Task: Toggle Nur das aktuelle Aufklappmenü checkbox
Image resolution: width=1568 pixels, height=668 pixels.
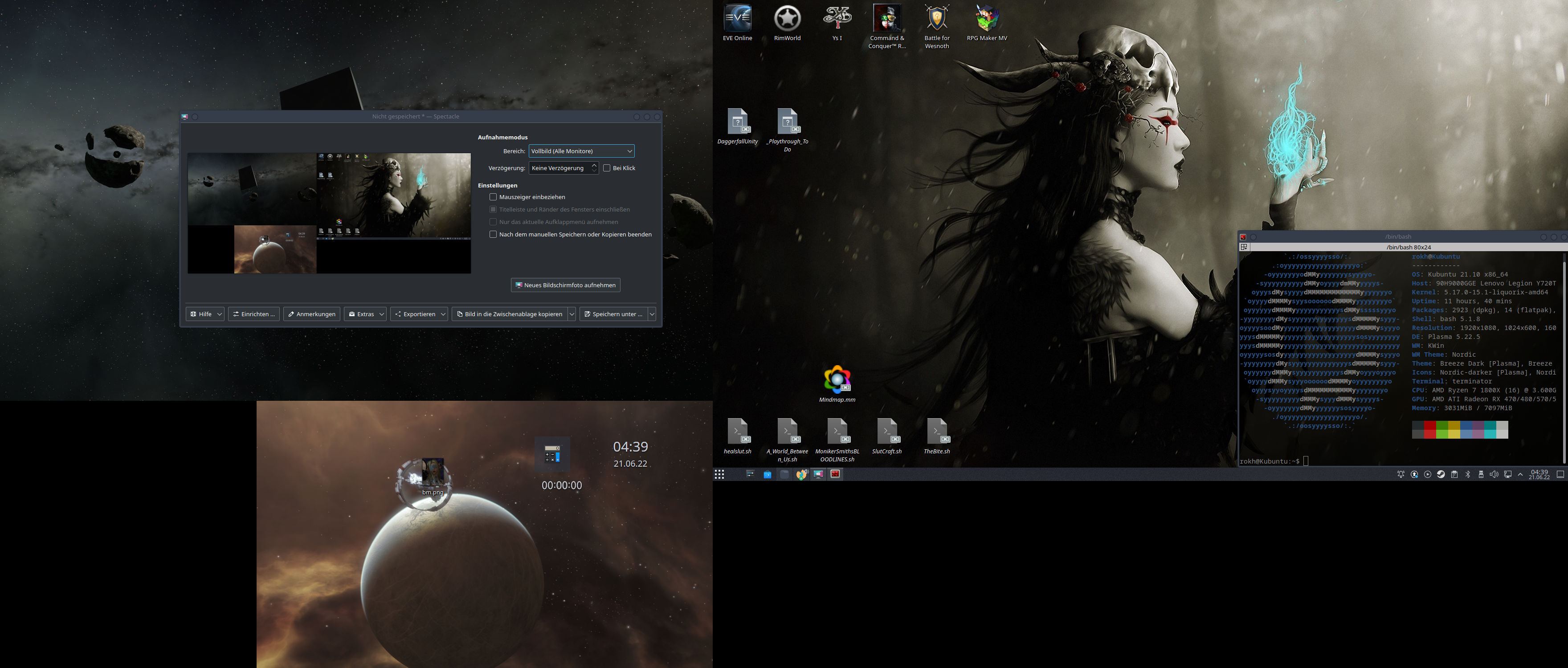Action: [493, 222]
